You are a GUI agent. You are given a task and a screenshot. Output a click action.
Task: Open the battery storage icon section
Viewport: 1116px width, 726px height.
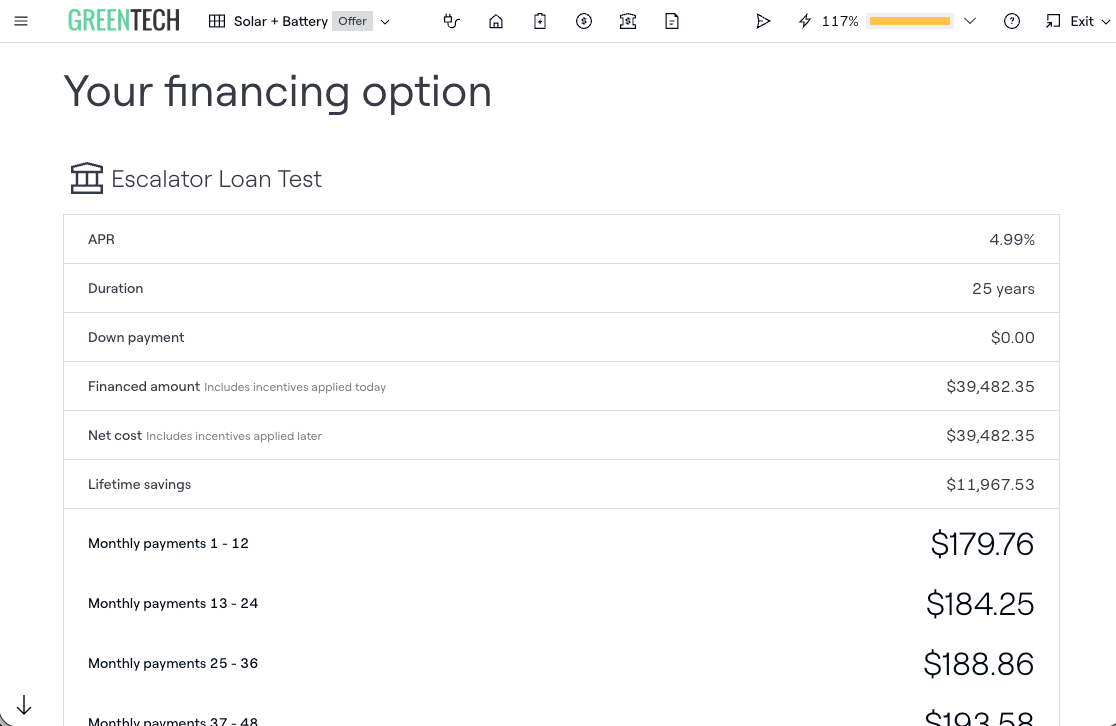tap(540, 21)
